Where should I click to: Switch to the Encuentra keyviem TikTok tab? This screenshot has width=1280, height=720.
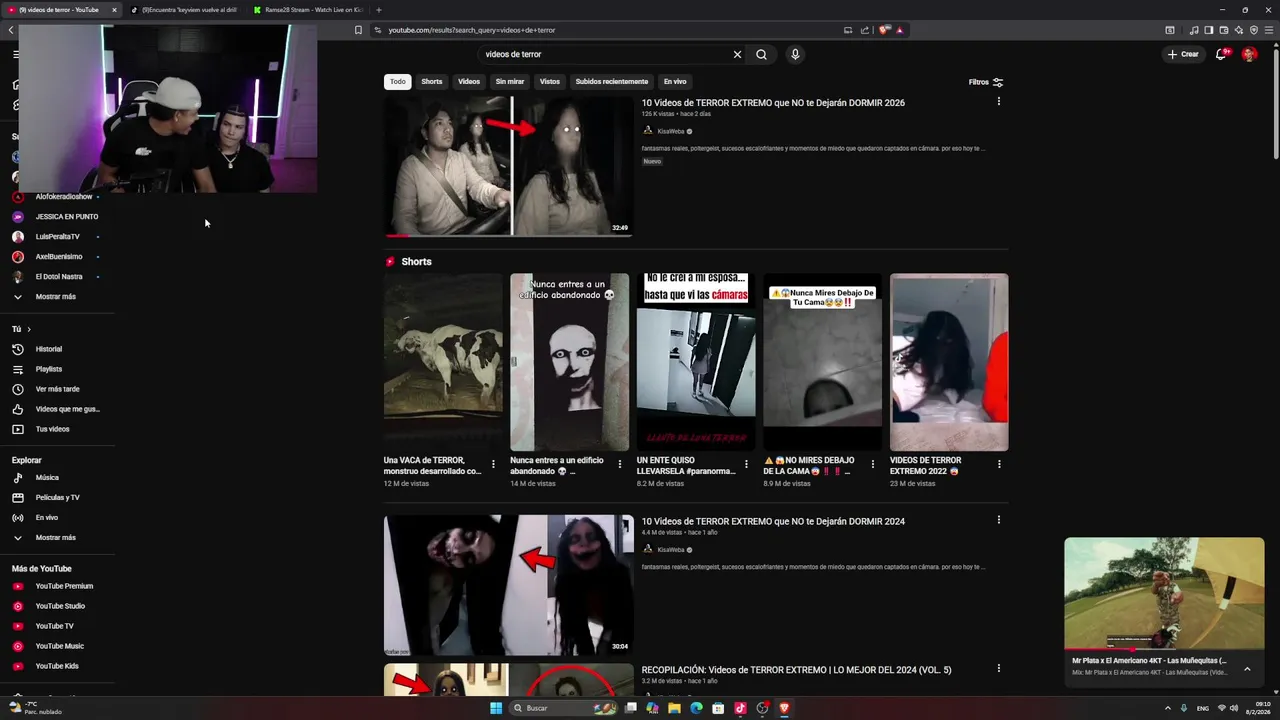(186, 10)
